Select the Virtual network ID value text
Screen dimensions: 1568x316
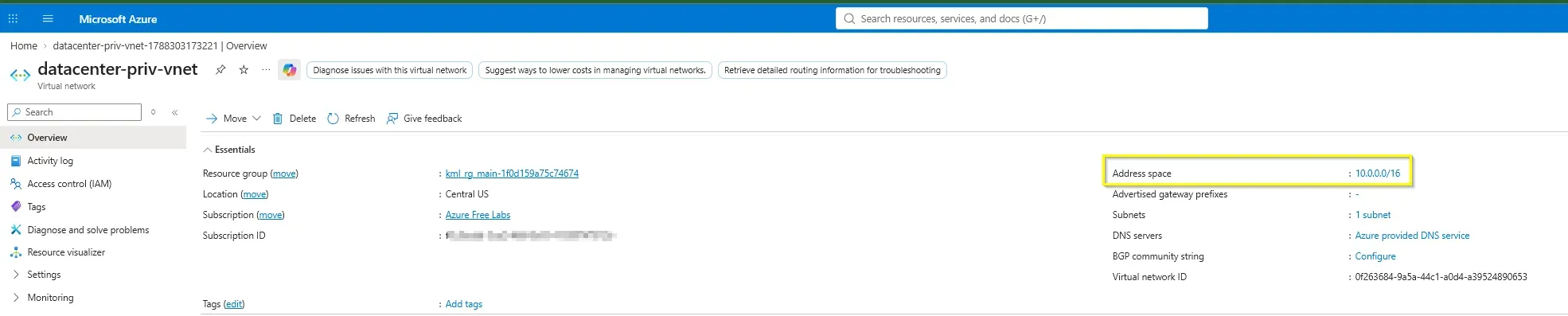coord(1441,277)
